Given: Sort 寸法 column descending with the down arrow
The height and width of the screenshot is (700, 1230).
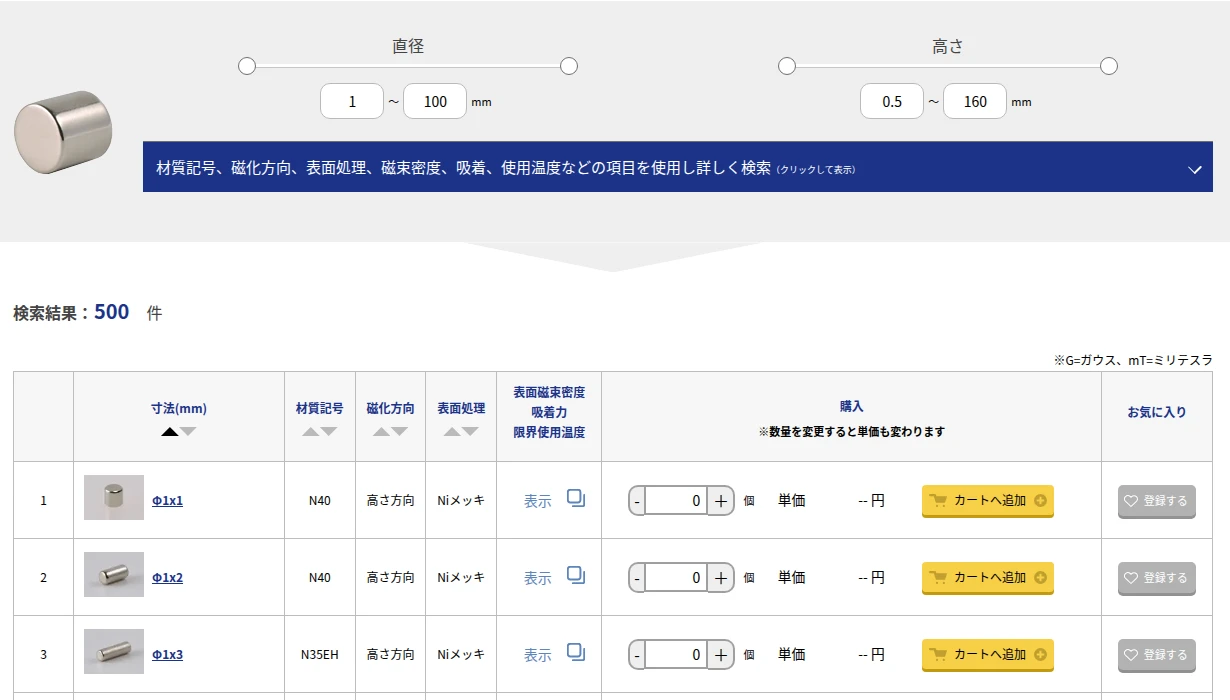Looking at the screenshot, I should [188, 432].
